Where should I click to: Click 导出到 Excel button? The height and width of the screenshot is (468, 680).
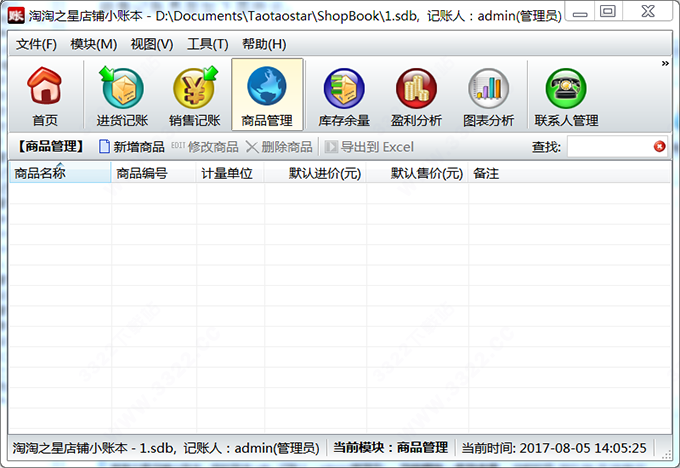367,147
